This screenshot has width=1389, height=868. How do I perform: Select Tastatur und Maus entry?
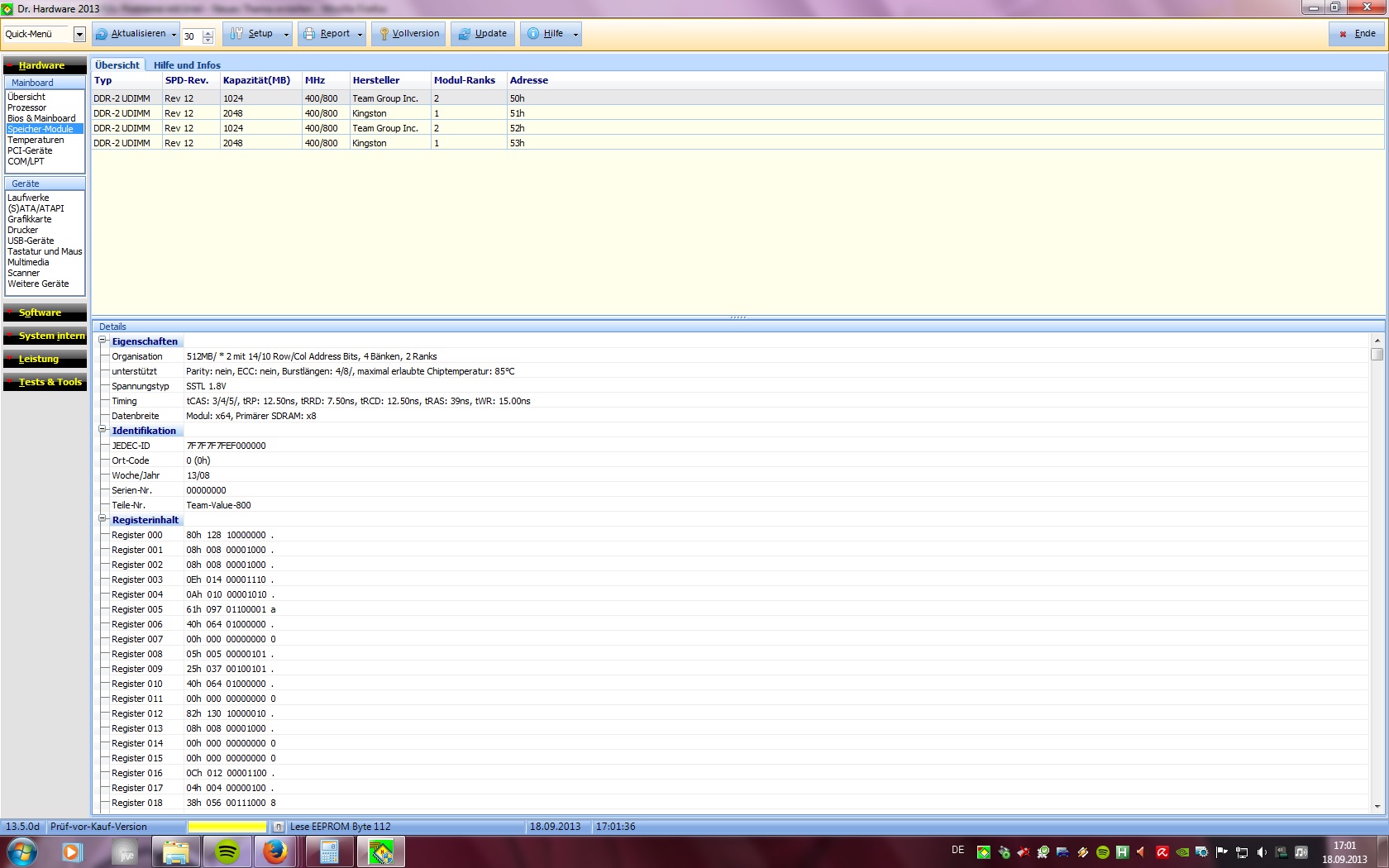click(x=45, y=251)
